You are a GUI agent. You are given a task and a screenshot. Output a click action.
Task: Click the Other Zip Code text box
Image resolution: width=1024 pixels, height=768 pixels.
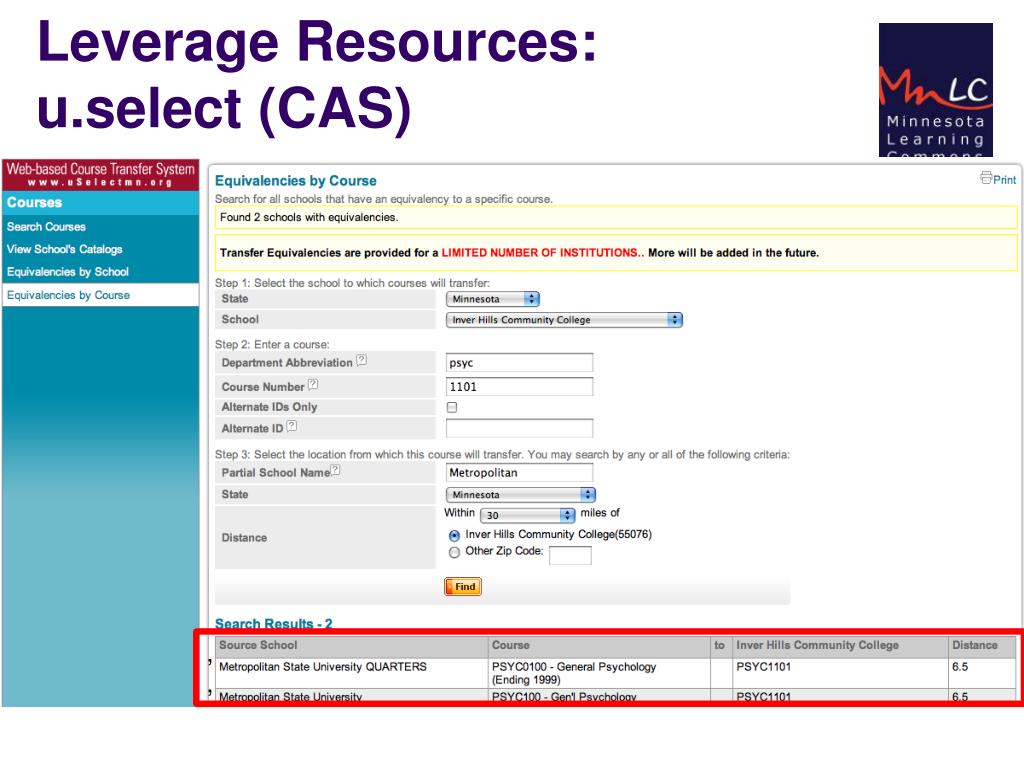pos(570,555)
